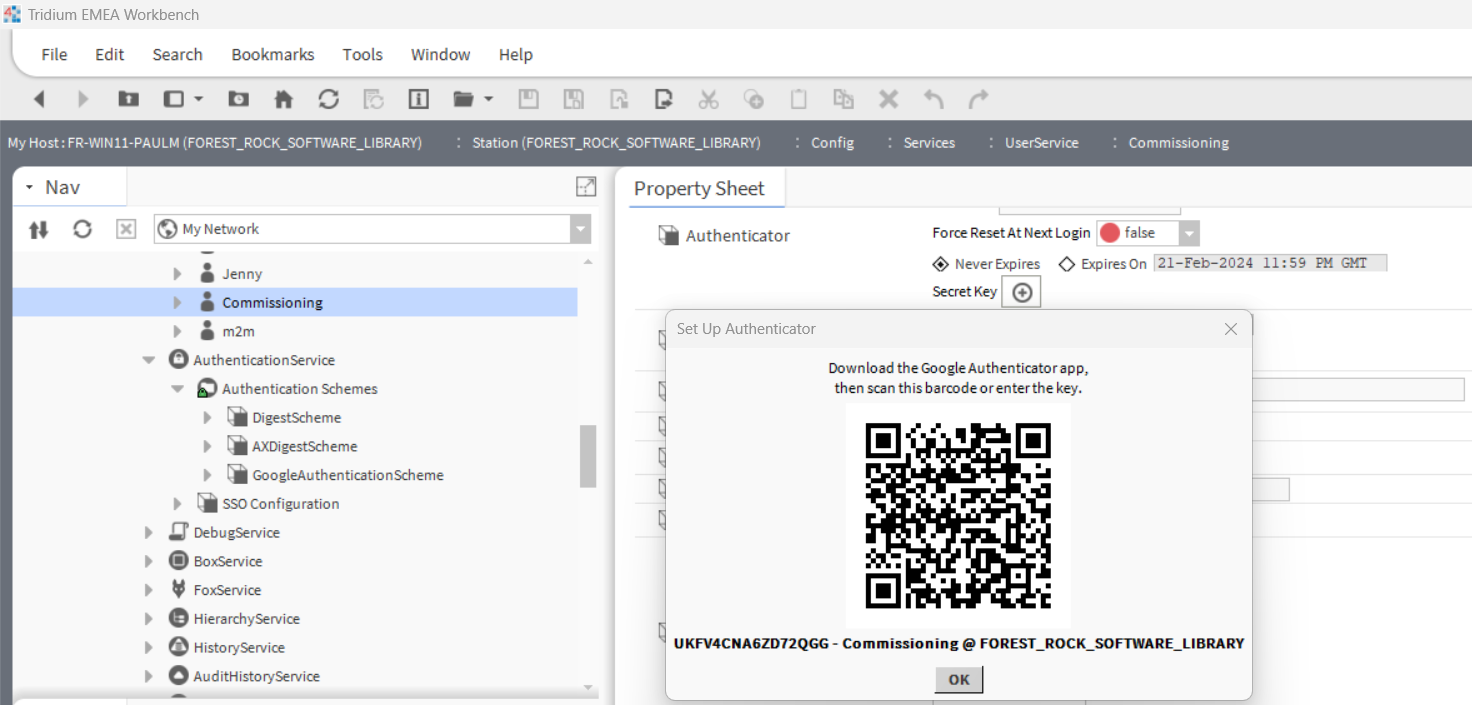This screenshot has width=1472, height=705.
Task: Open the Help menu
Action: click(x=516, y=54)
